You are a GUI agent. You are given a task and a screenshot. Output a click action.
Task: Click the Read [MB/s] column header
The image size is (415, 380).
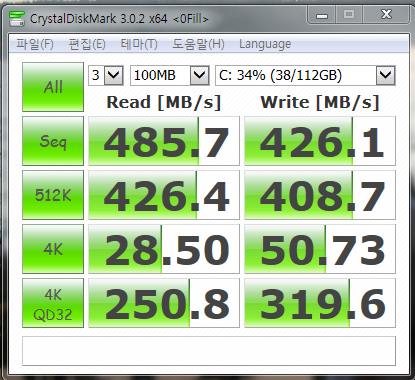click(164, 102)
